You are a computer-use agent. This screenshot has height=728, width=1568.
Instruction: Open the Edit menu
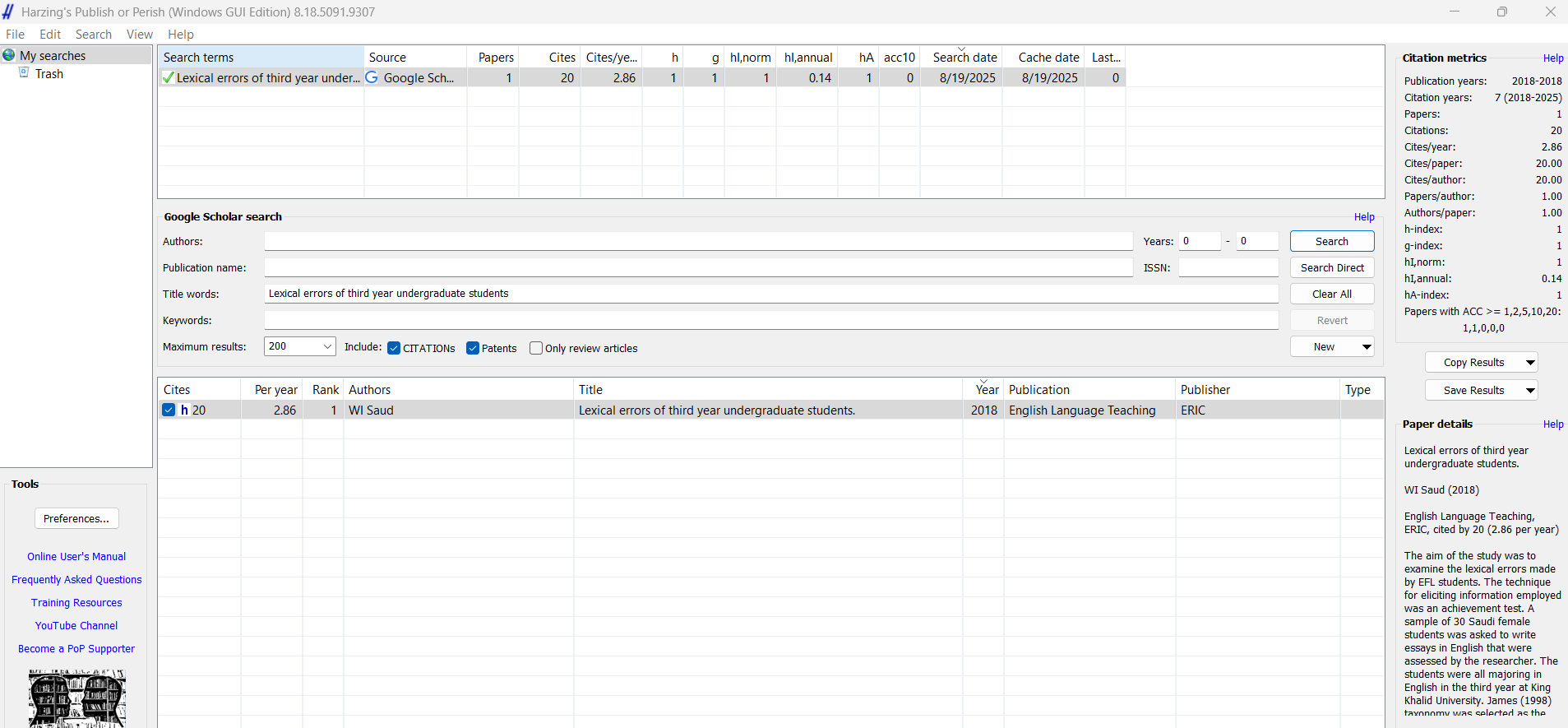click(x=50, y=34)
